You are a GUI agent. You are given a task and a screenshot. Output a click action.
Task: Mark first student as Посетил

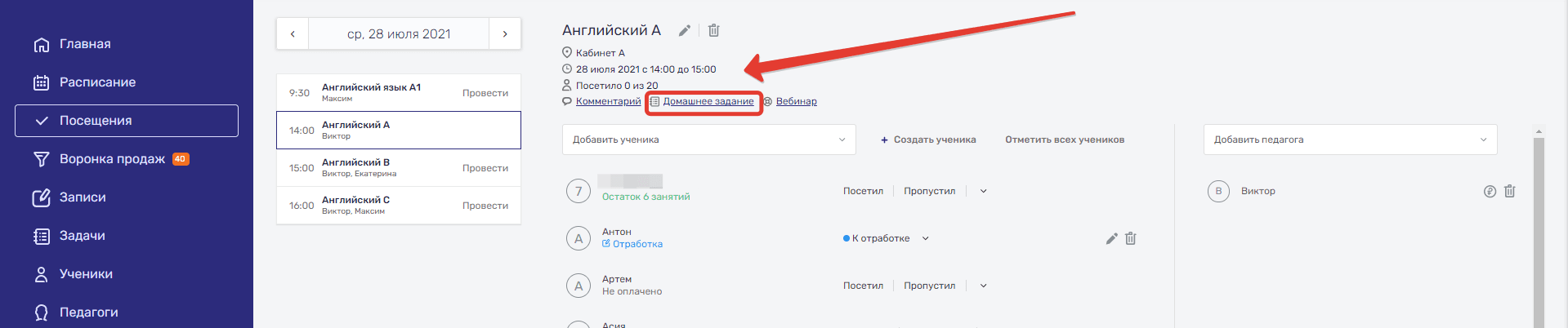863,191
